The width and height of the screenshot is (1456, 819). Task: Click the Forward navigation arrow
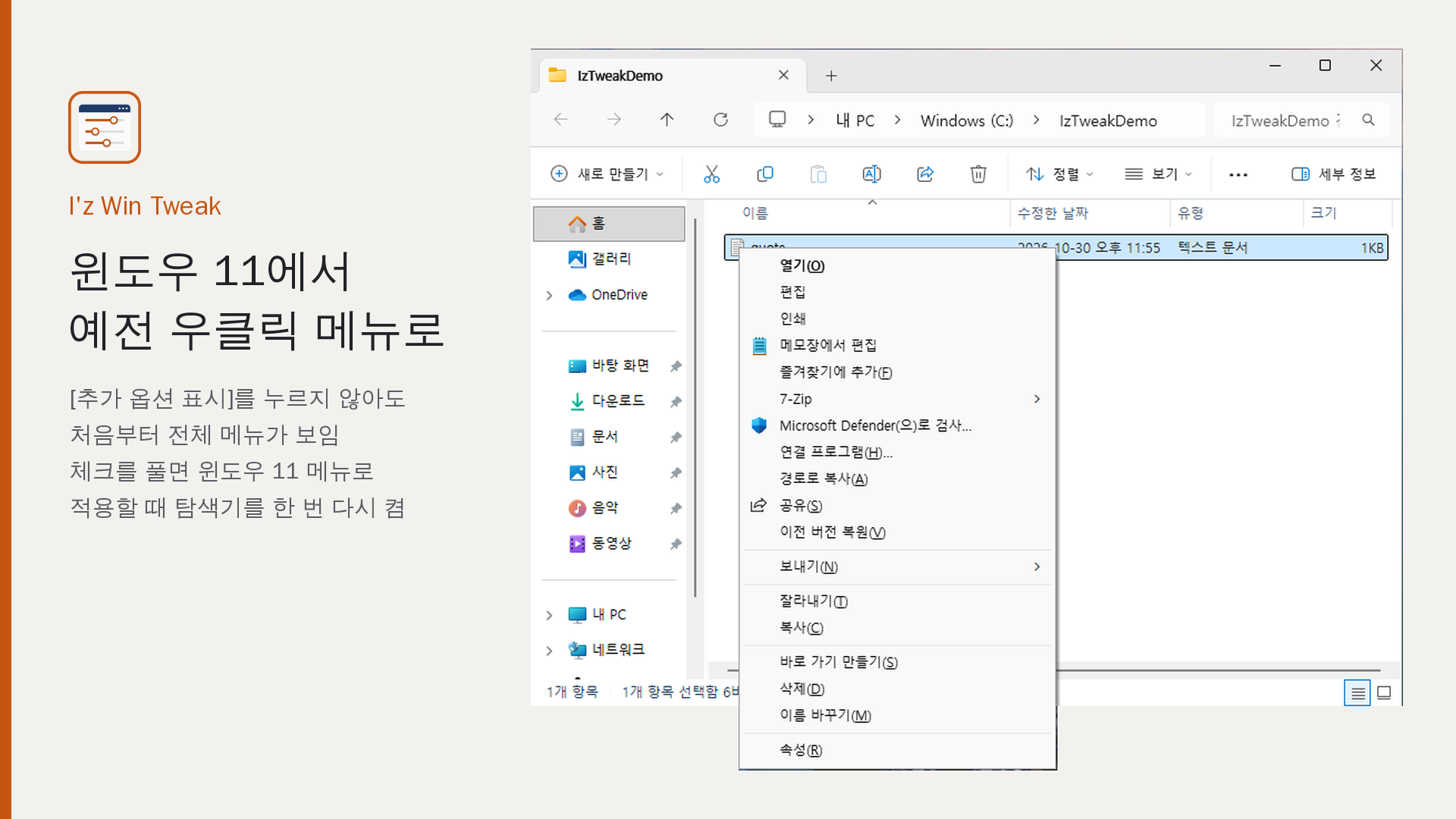click(x=614, y=120)
